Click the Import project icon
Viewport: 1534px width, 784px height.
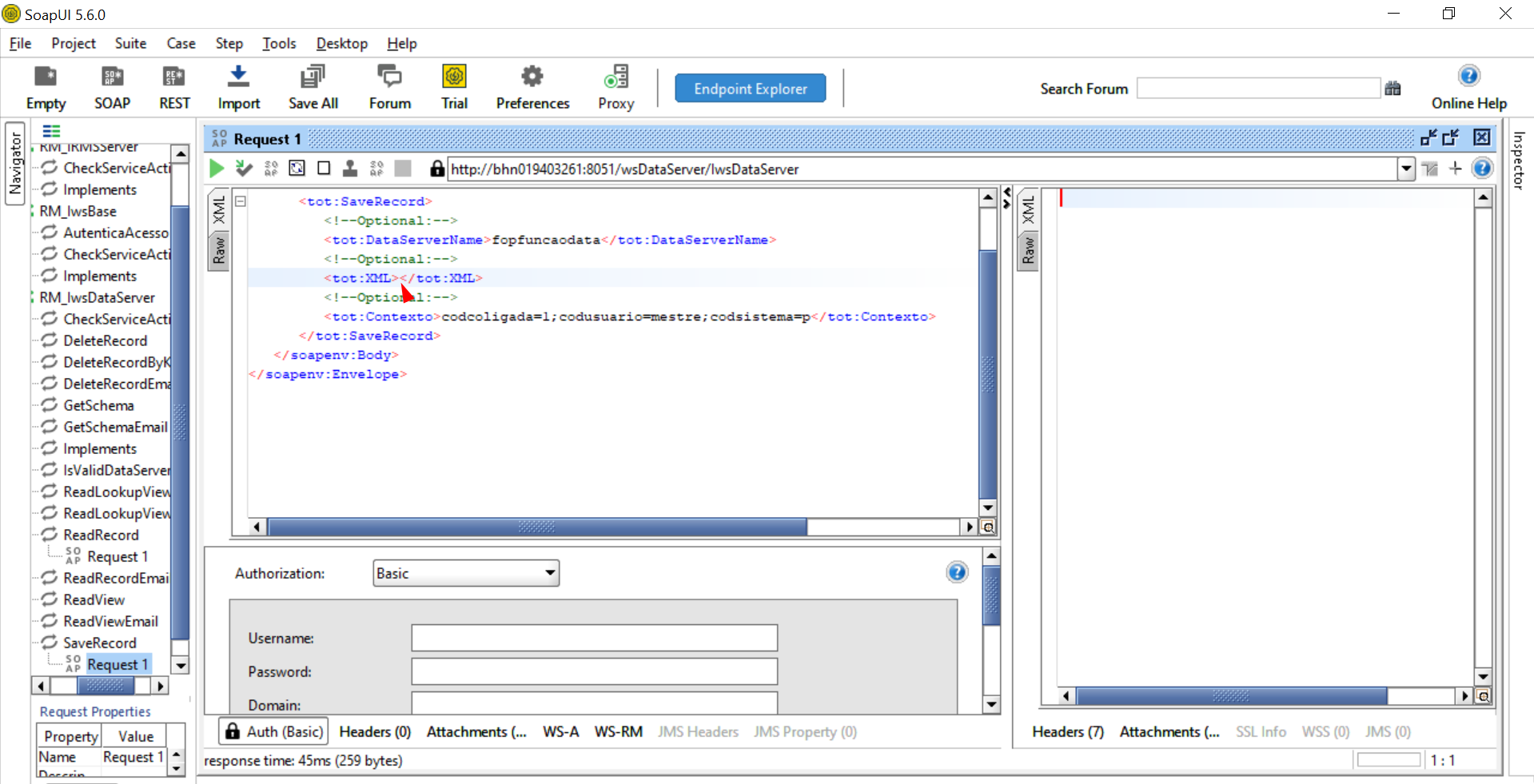[239, 87]
